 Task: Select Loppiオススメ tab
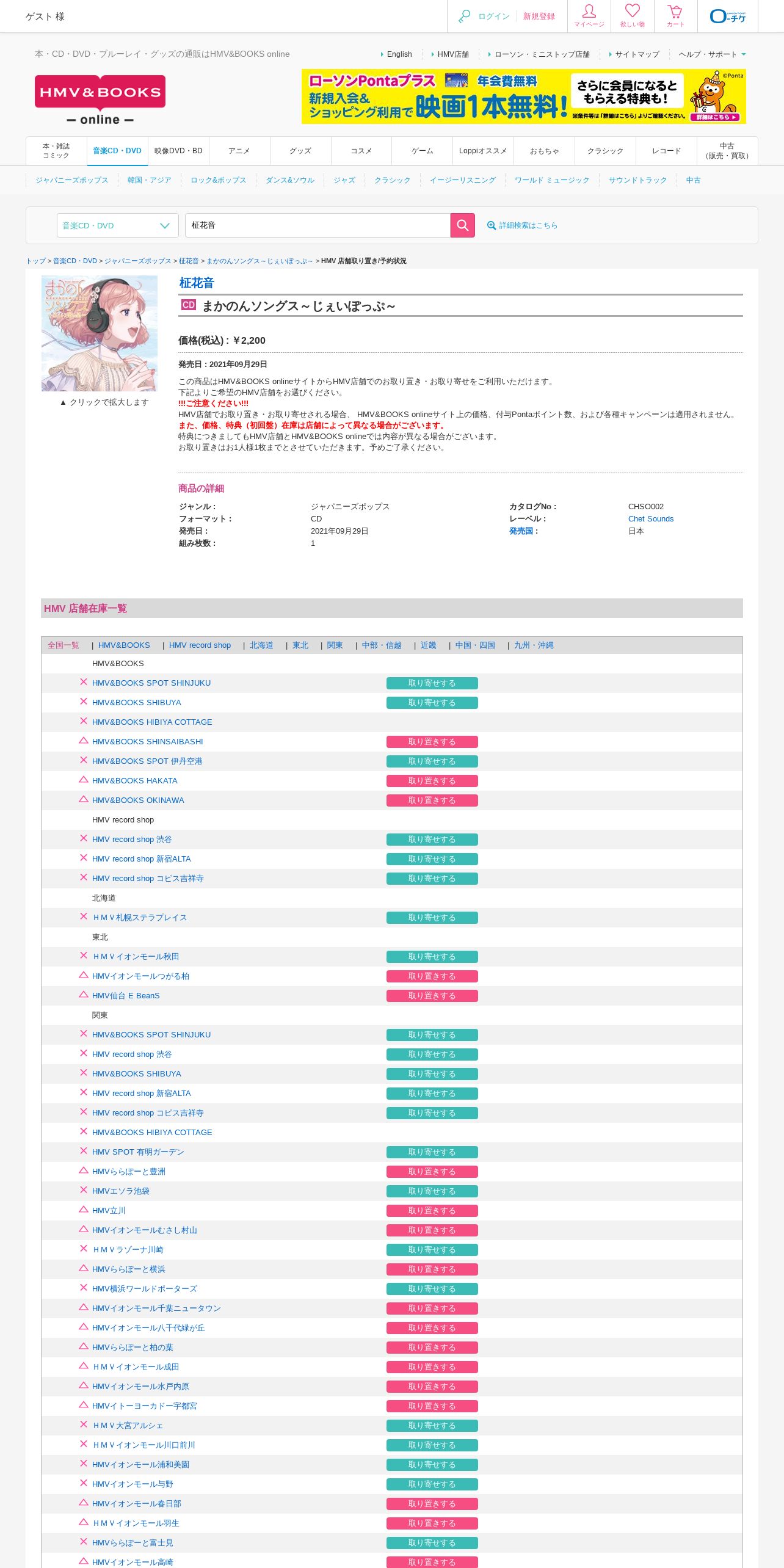point(483,151)
